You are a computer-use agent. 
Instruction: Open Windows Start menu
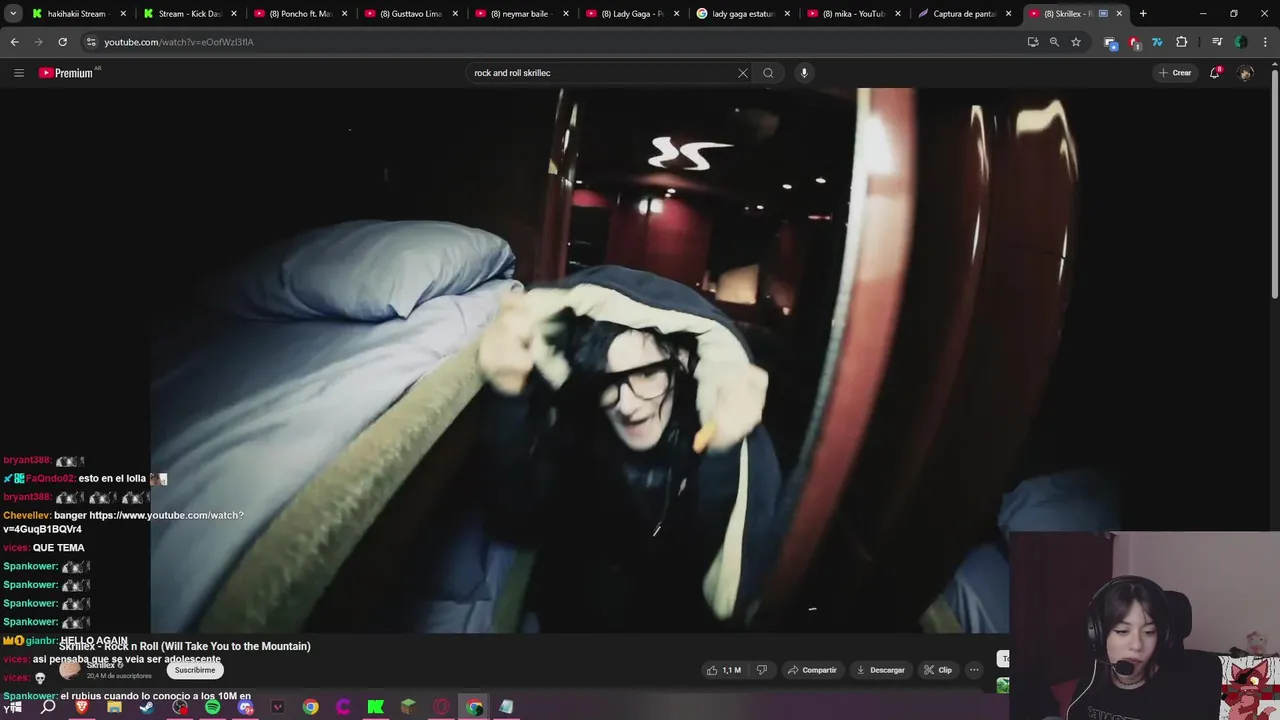tap(14, 707)
